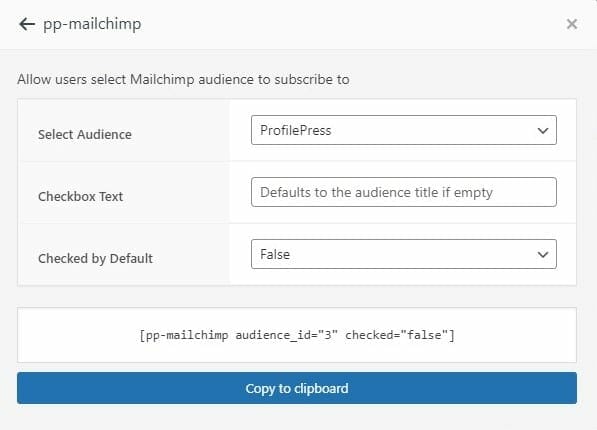597x430 pixels.
Task: Copy the shortcode to clipboard
Action: pos(297,388)
